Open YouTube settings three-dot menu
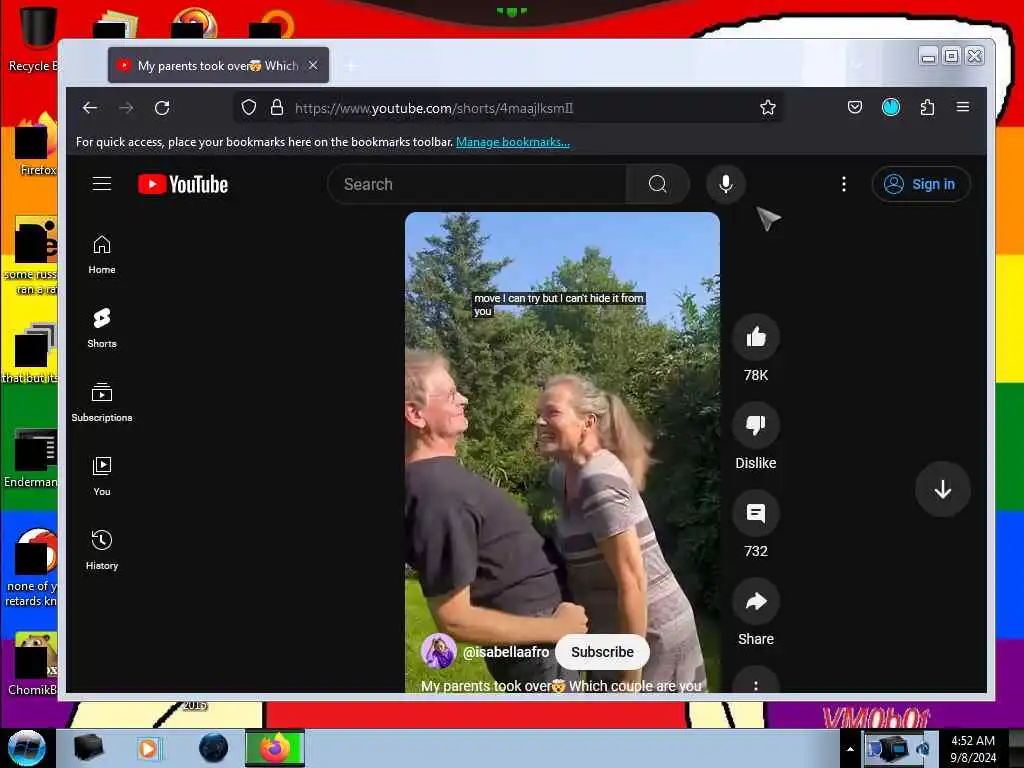This screenshot has height=768, width=1024. coord(844,184)
